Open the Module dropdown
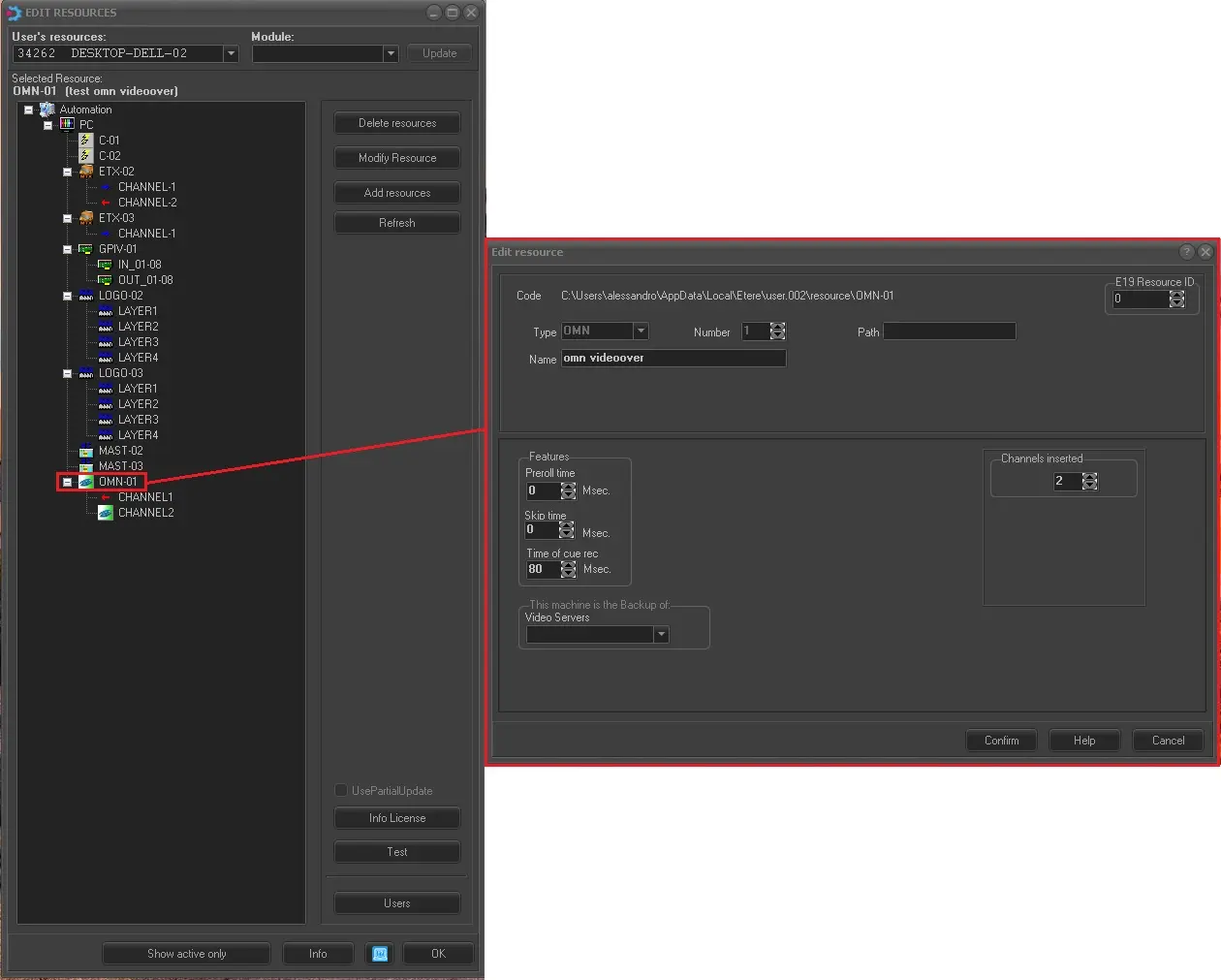 (391, 54)
